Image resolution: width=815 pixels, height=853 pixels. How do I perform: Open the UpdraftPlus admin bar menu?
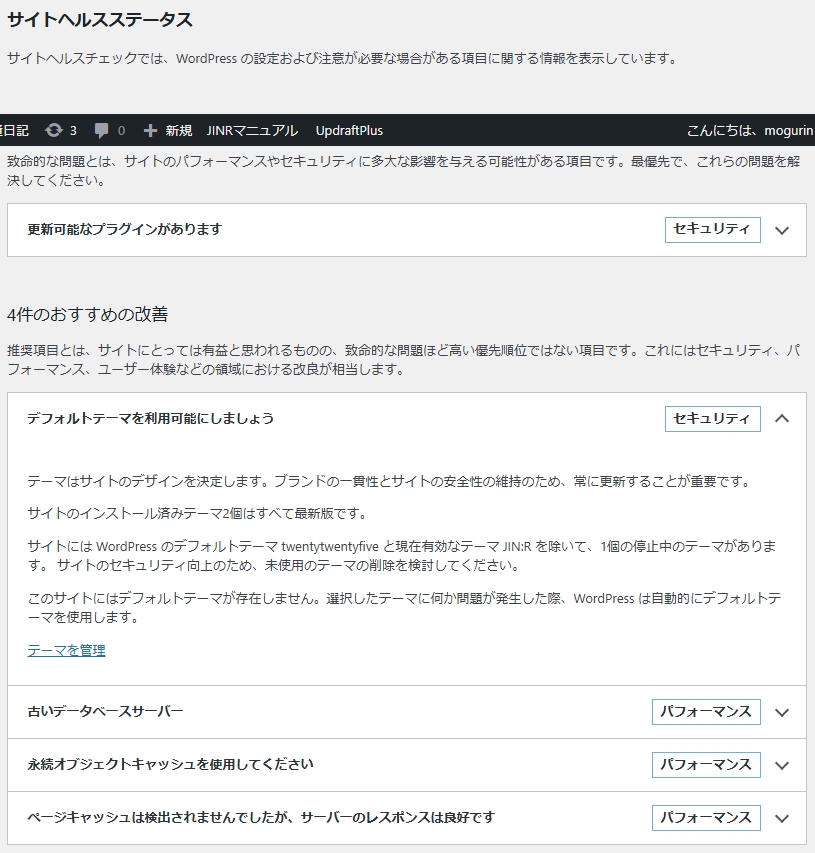tap(349, 130)
